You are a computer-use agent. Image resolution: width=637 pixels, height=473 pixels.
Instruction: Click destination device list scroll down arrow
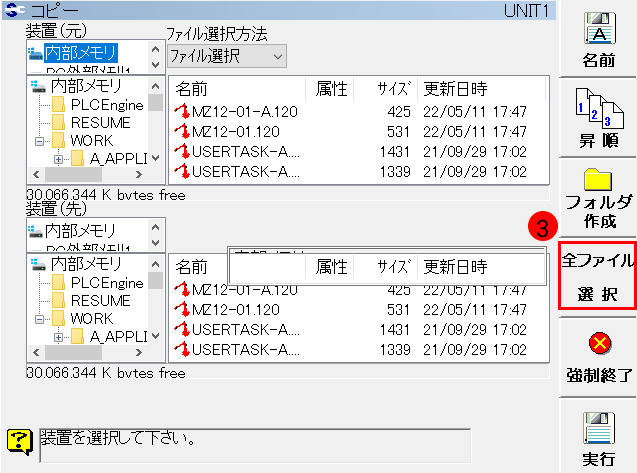click(156, 243)
